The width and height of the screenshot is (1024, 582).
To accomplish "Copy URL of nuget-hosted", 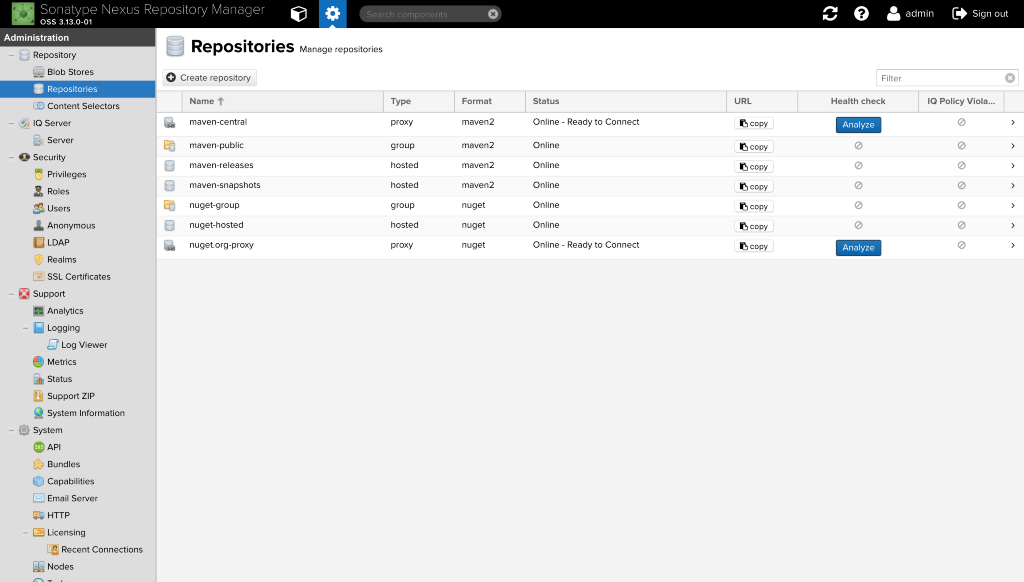I will (x=754, y=227).
